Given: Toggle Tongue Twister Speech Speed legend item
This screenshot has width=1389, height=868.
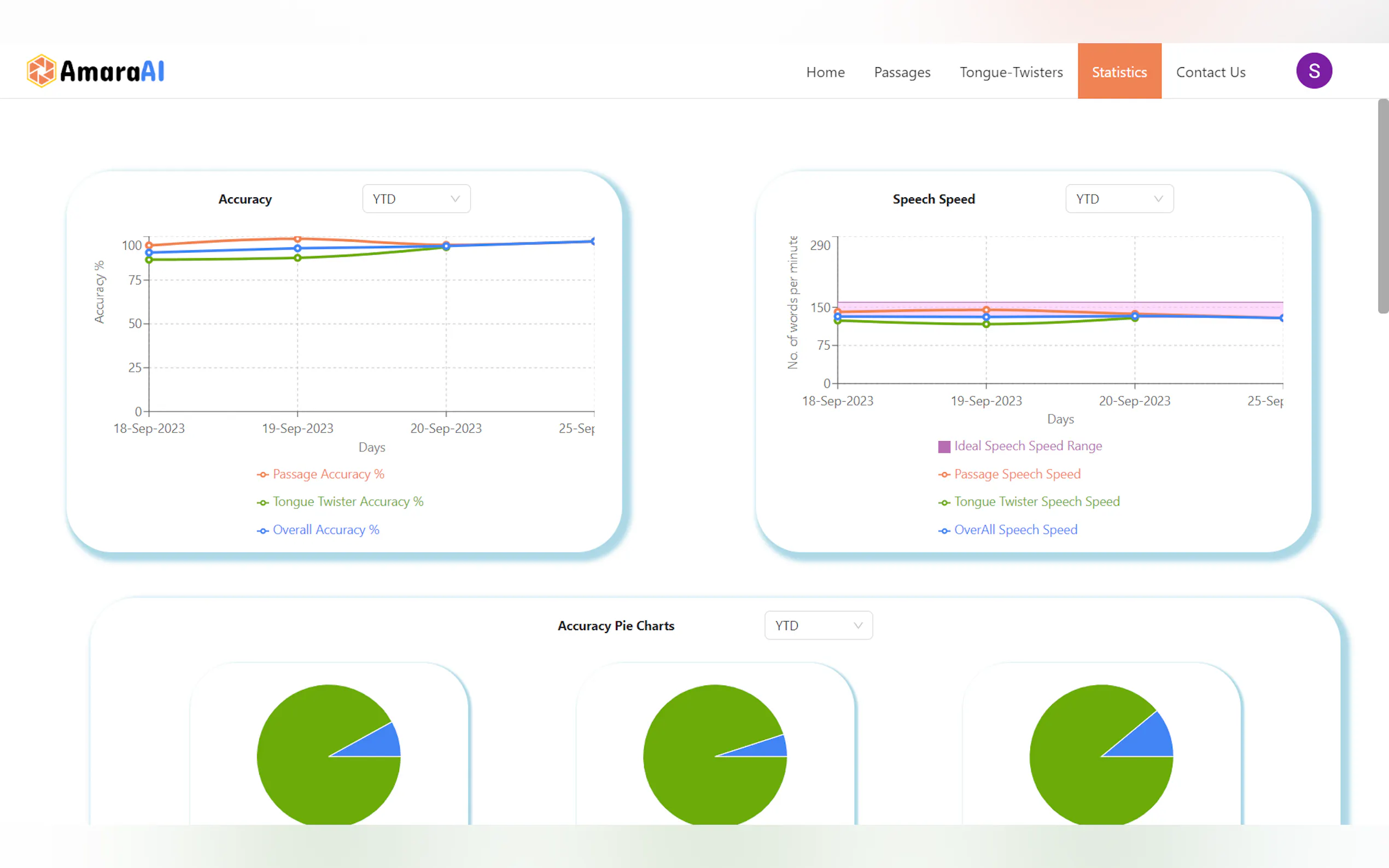Looking at the screenshot, I should point(1036,502).
